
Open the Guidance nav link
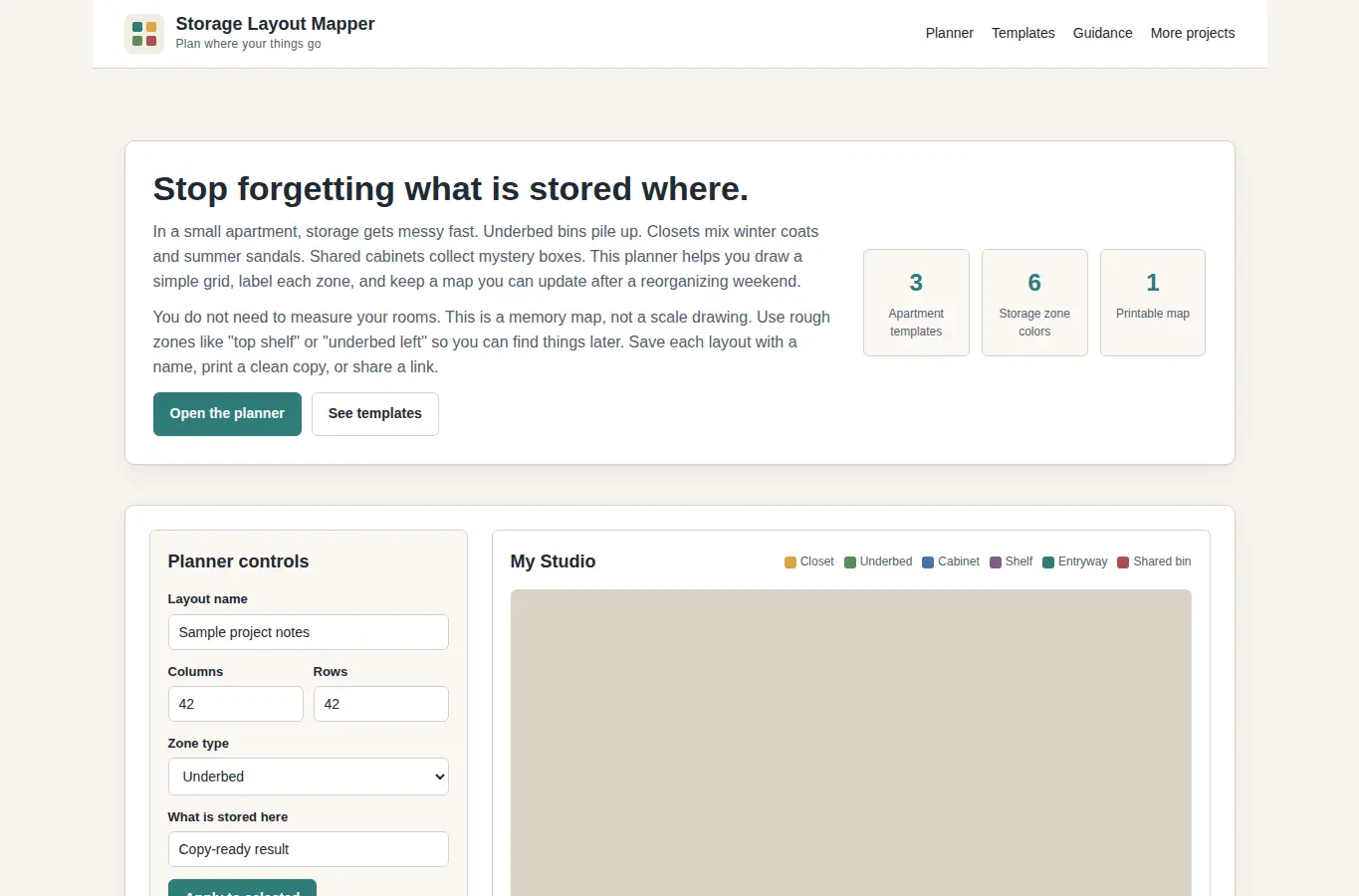coord(1102,33)
